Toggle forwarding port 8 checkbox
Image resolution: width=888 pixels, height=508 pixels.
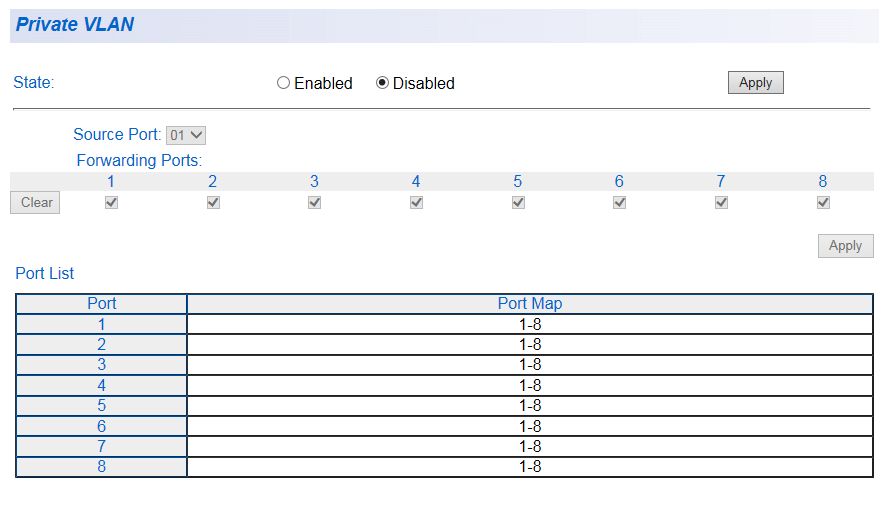pos(823,203)
